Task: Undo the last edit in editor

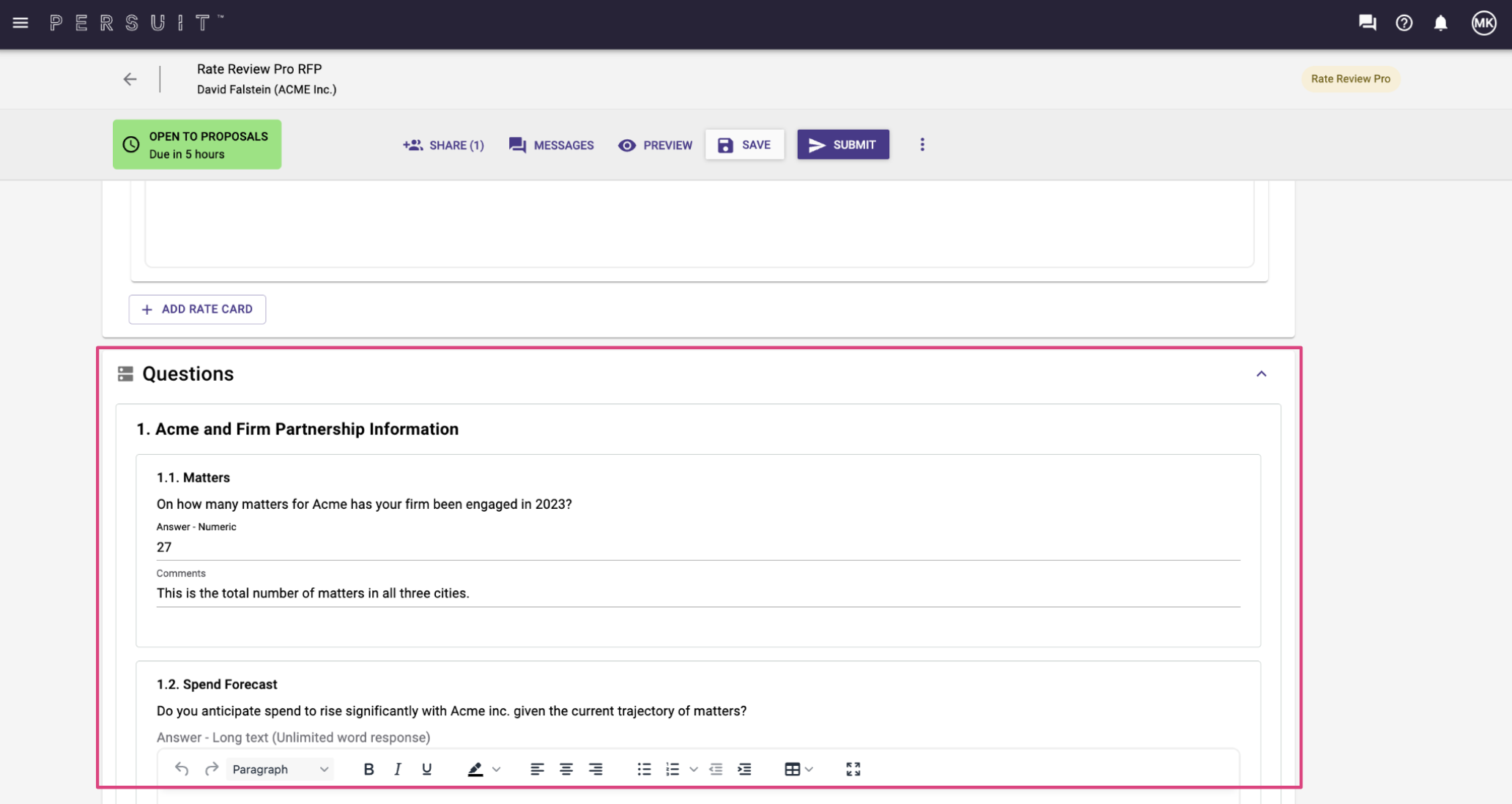Action: [x=182, y=769]
